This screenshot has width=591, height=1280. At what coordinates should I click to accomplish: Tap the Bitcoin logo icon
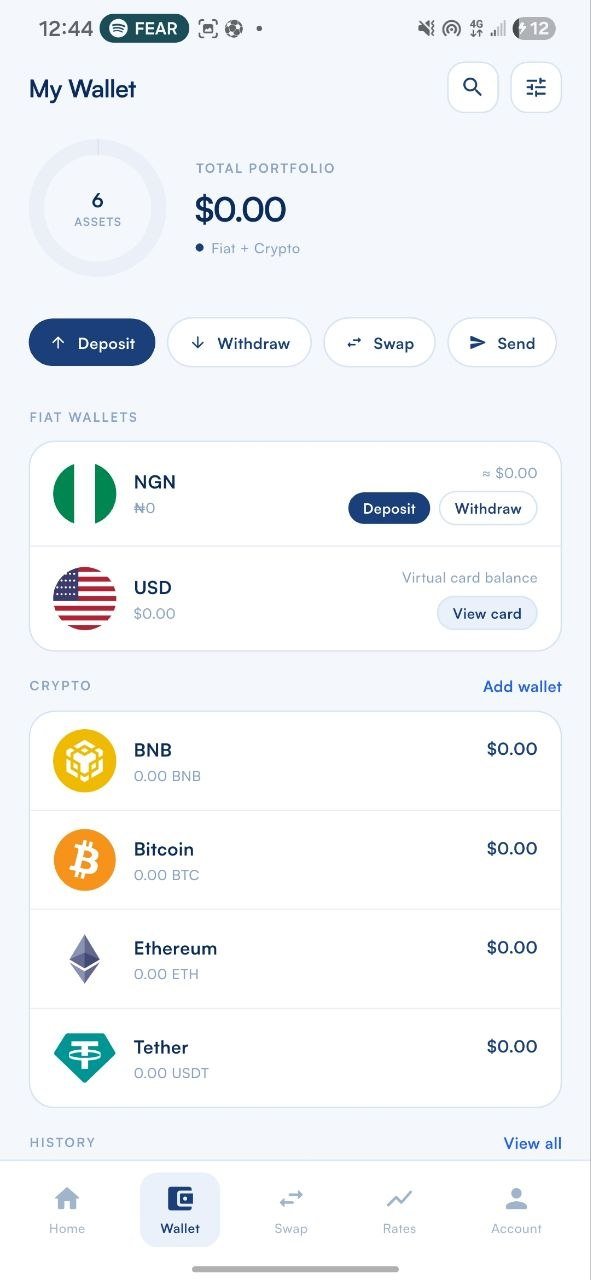point(84,859)
